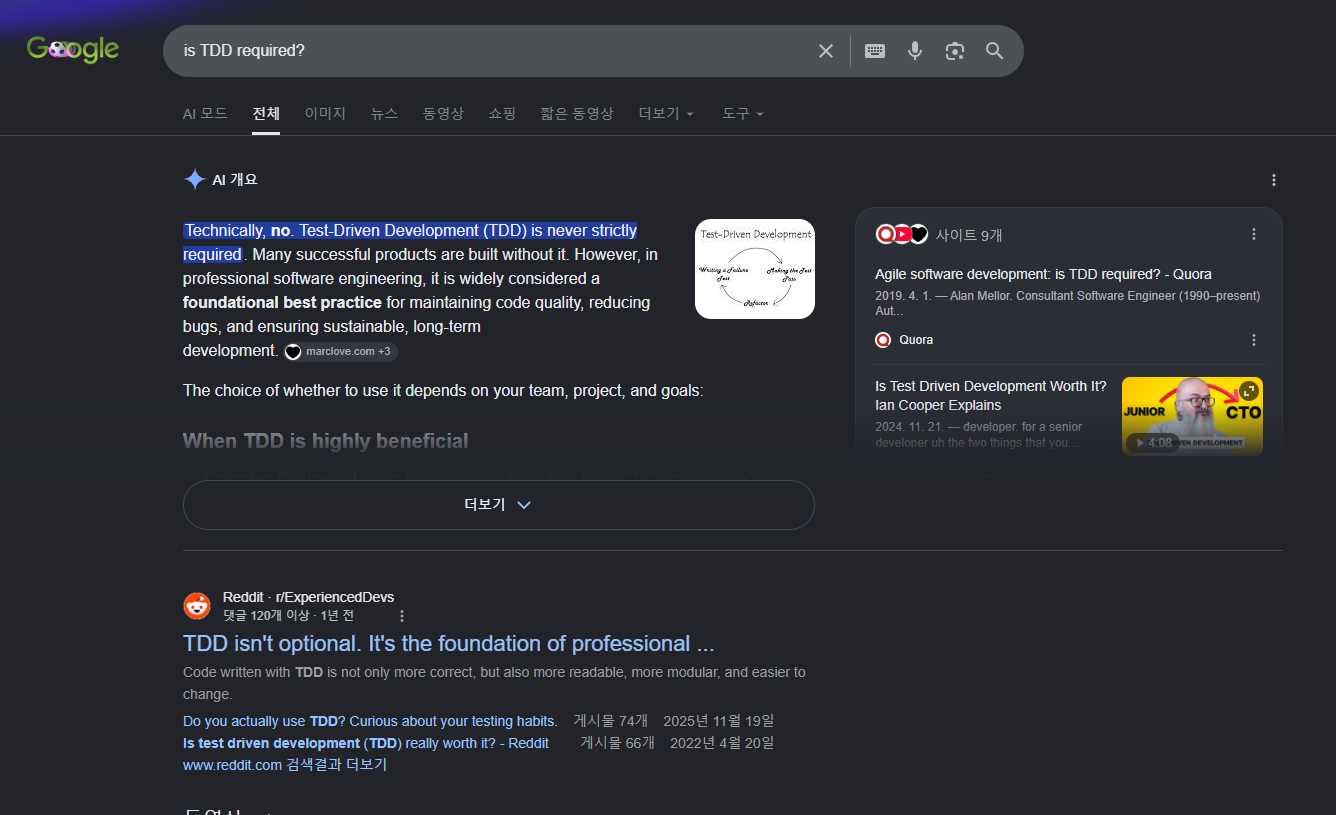Screen dimensions: 1336x815
Task: Expand the Ian Cooper video thumbnail icon
Action: 1249,391
